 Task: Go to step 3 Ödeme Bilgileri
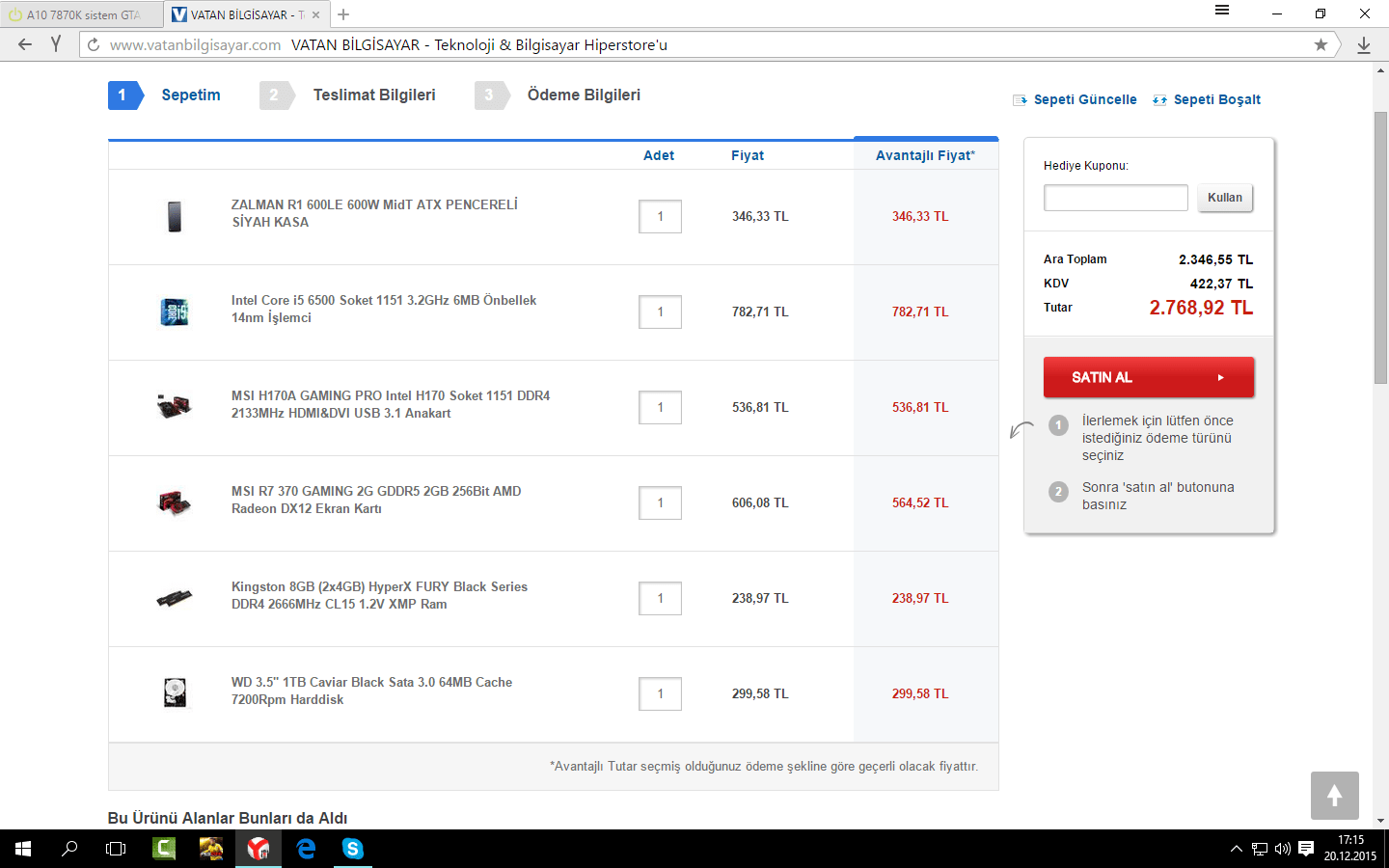point(558,95)
